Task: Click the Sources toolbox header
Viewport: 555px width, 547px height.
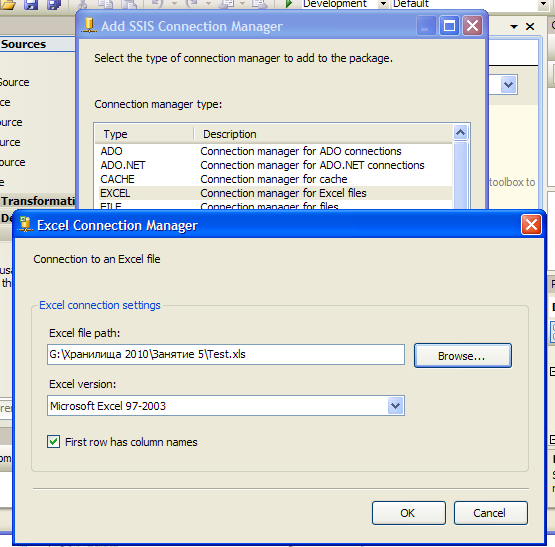Action: pyautogui.click(x=37, y=44)
